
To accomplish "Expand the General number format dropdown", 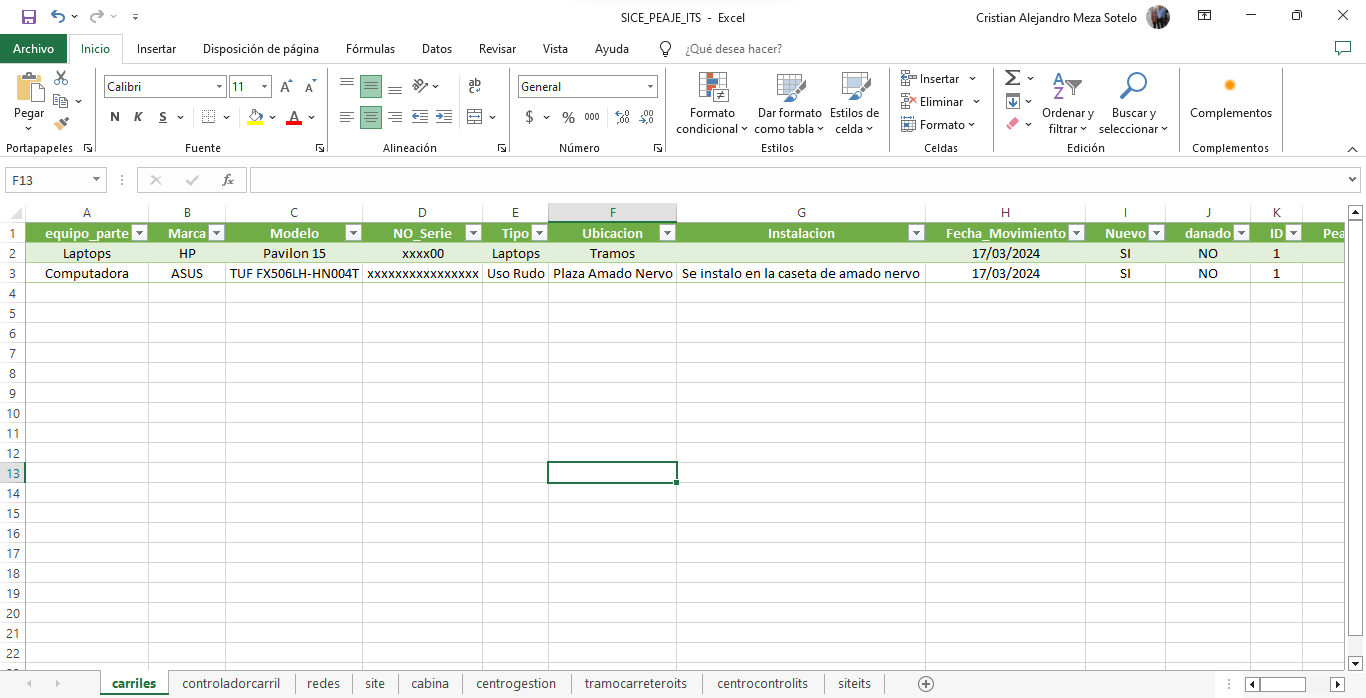I will coord(648,87).
